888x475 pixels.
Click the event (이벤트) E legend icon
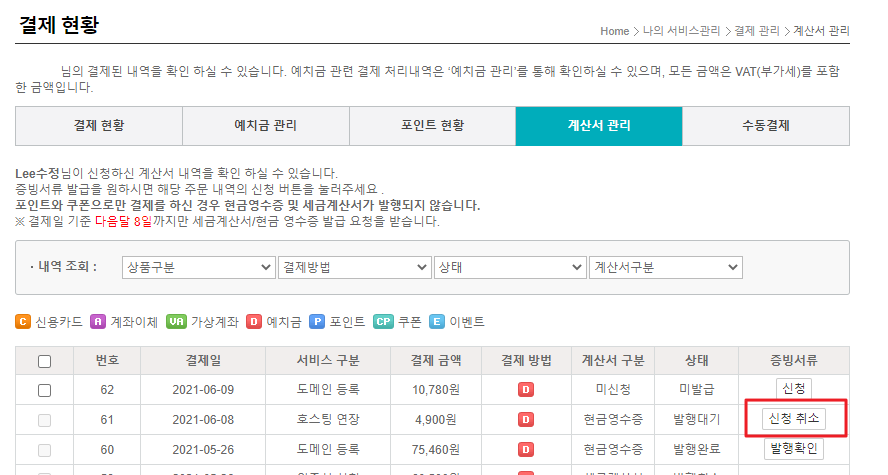pos(437,322)
